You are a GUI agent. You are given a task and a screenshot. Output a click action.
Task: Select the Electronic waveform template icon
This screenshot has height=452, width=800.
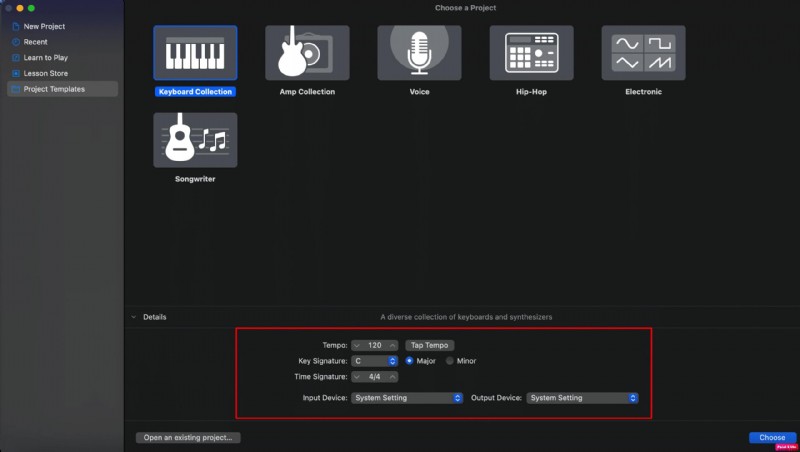coord(643,53)
